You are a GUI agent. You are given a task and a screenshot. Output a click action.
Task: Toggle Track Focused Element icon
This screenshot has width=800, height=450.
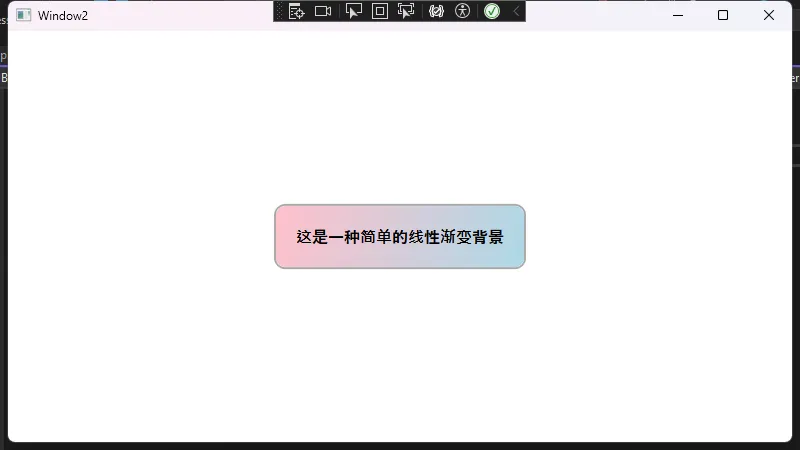click(406, 11)
